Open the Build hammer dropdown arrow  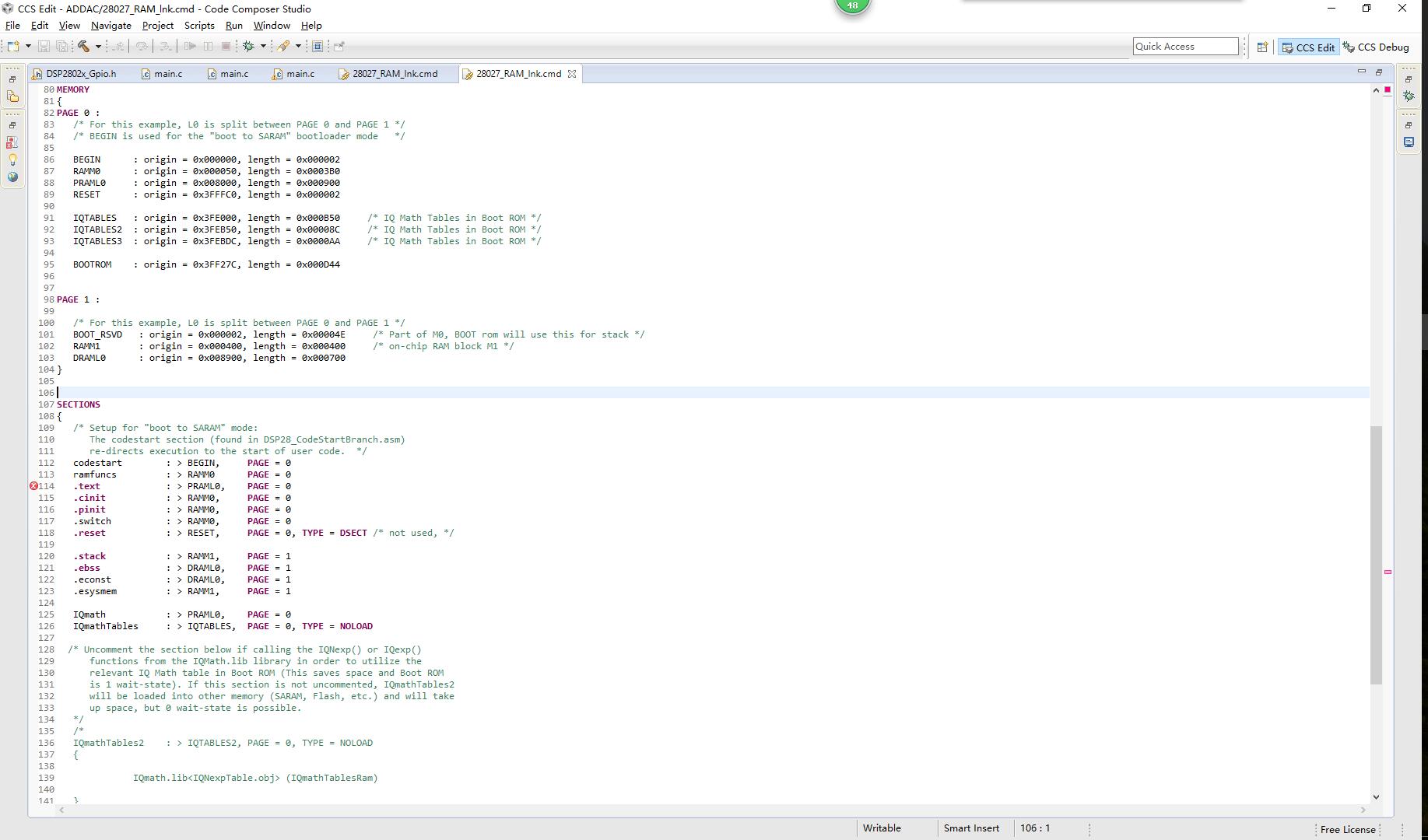coord(98,47)
